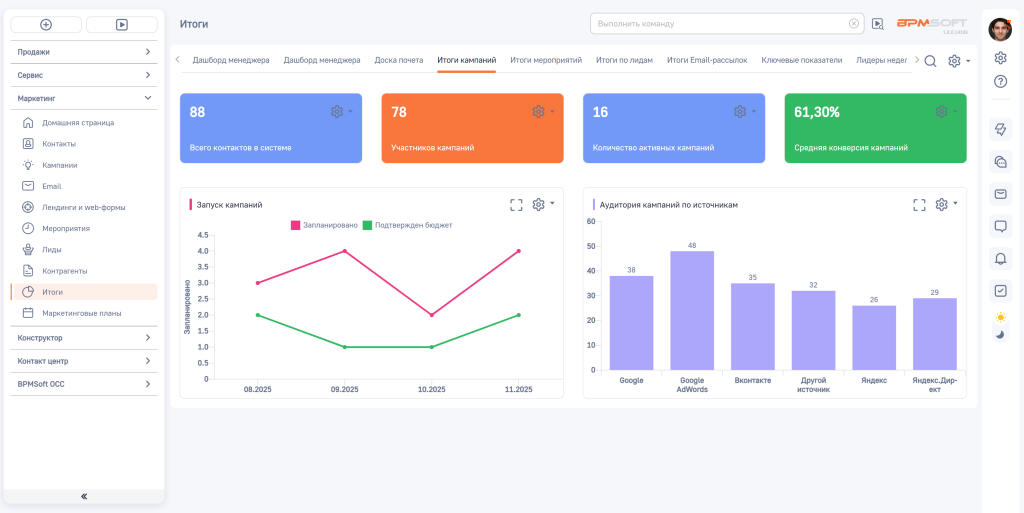1024x513 pixels.
Task: Switch to Итоги мероприятий tab
Action: [546, 60]
